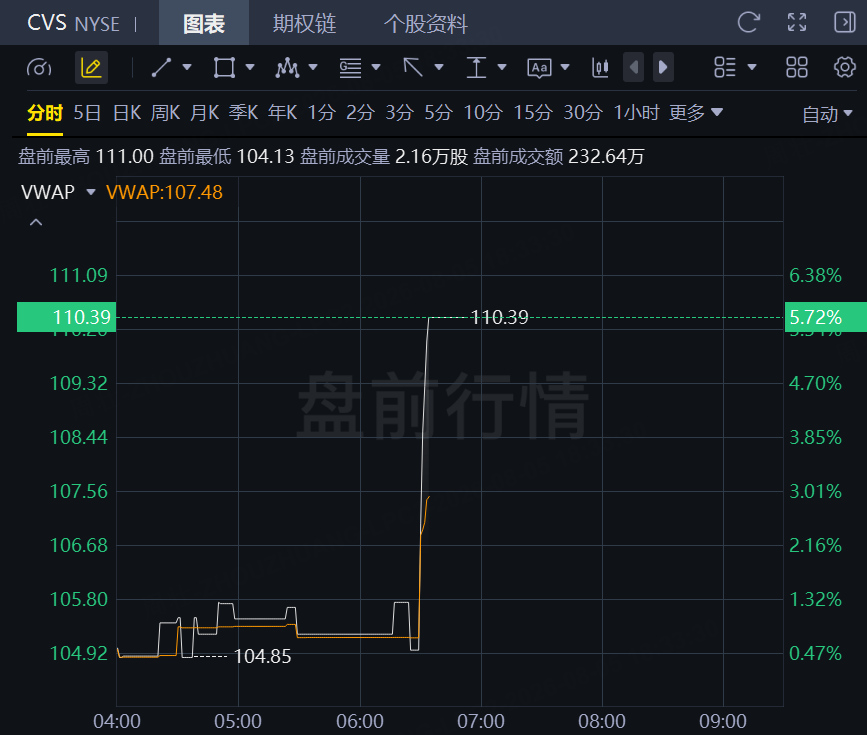Select the 5日 timeframe
Screen dimensions: 867x735
(87, 113)
